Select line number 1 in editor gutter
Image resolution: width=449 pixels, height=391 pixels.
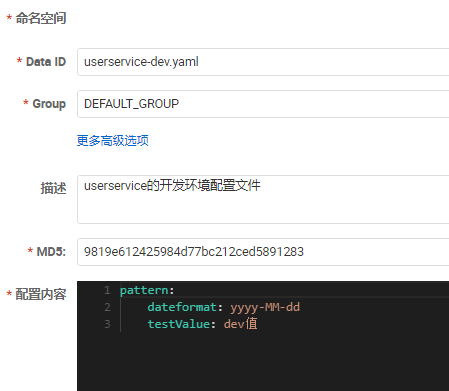click(x=107, y=290)
